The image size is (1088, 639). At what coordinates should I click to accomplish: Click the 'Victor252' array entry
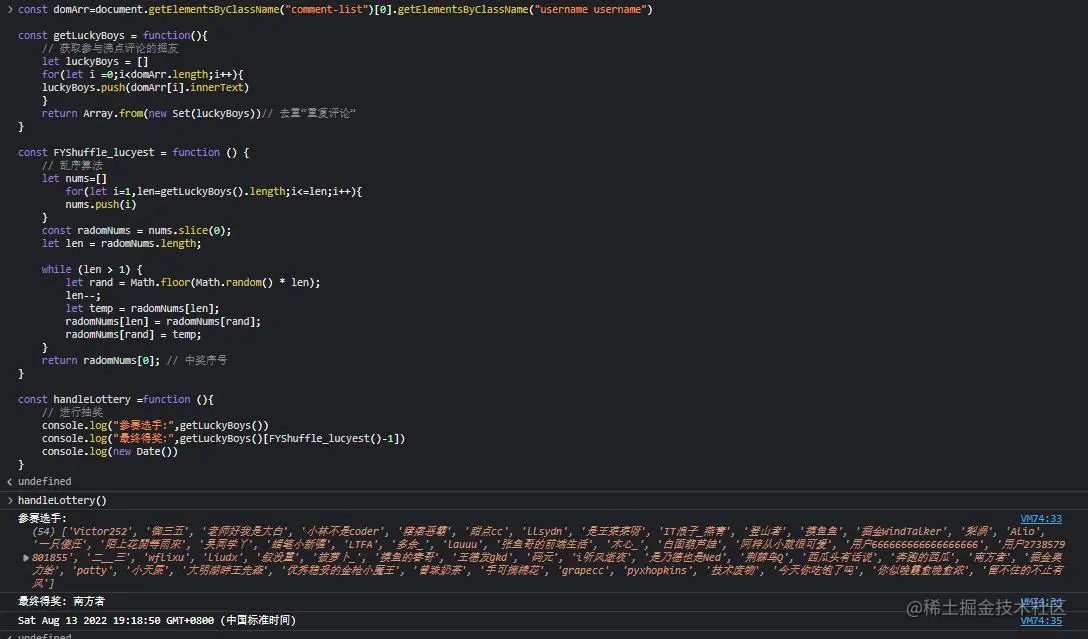click(101, 531)
